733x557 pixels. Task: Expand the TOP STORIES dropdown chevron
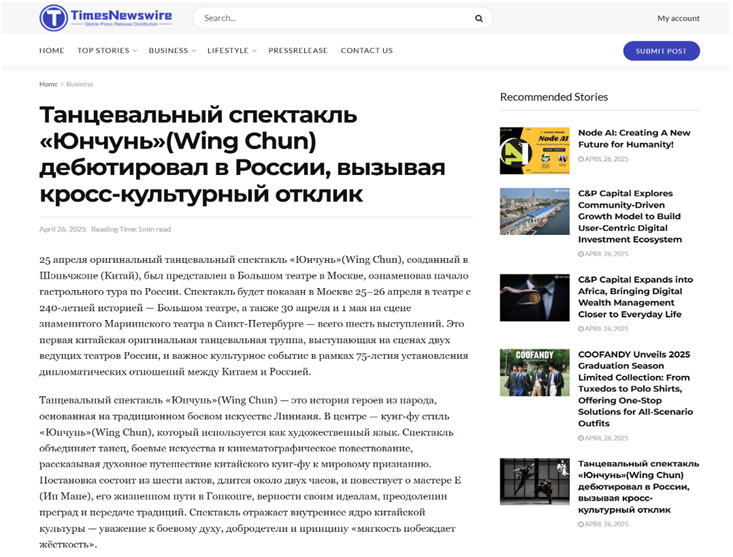tap(135, 51)
